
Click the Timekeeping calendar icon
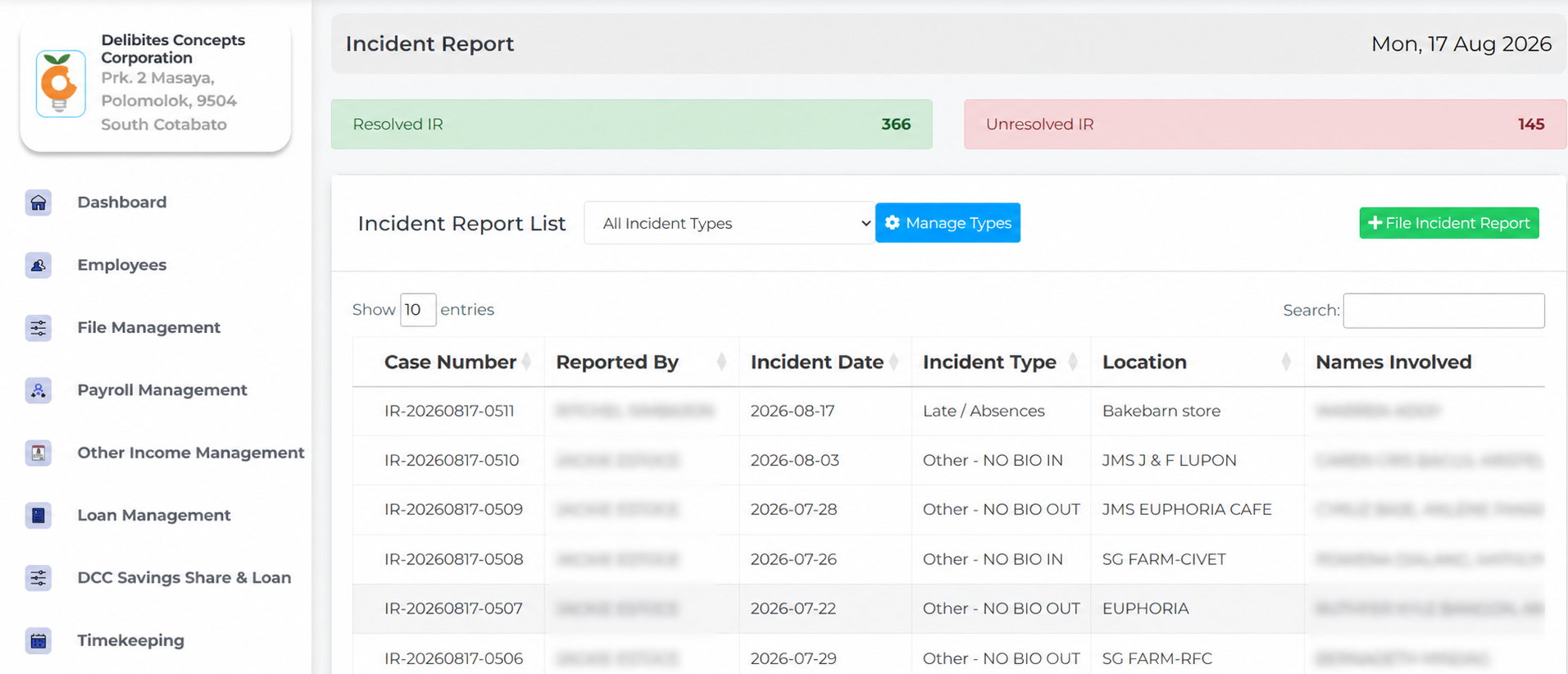(x=39, y=640)
